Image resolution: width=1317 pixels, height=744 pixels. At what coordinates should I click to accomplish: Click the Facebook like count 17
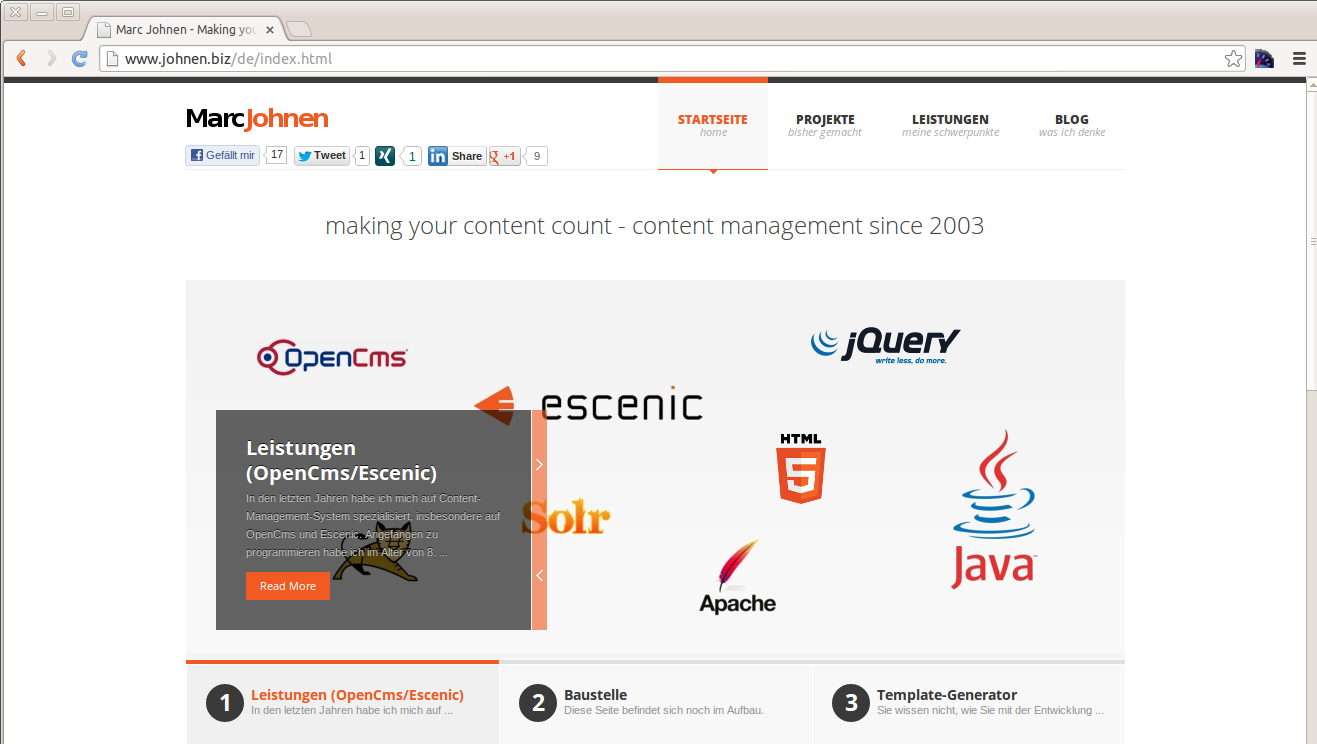[x=277, y=155]
